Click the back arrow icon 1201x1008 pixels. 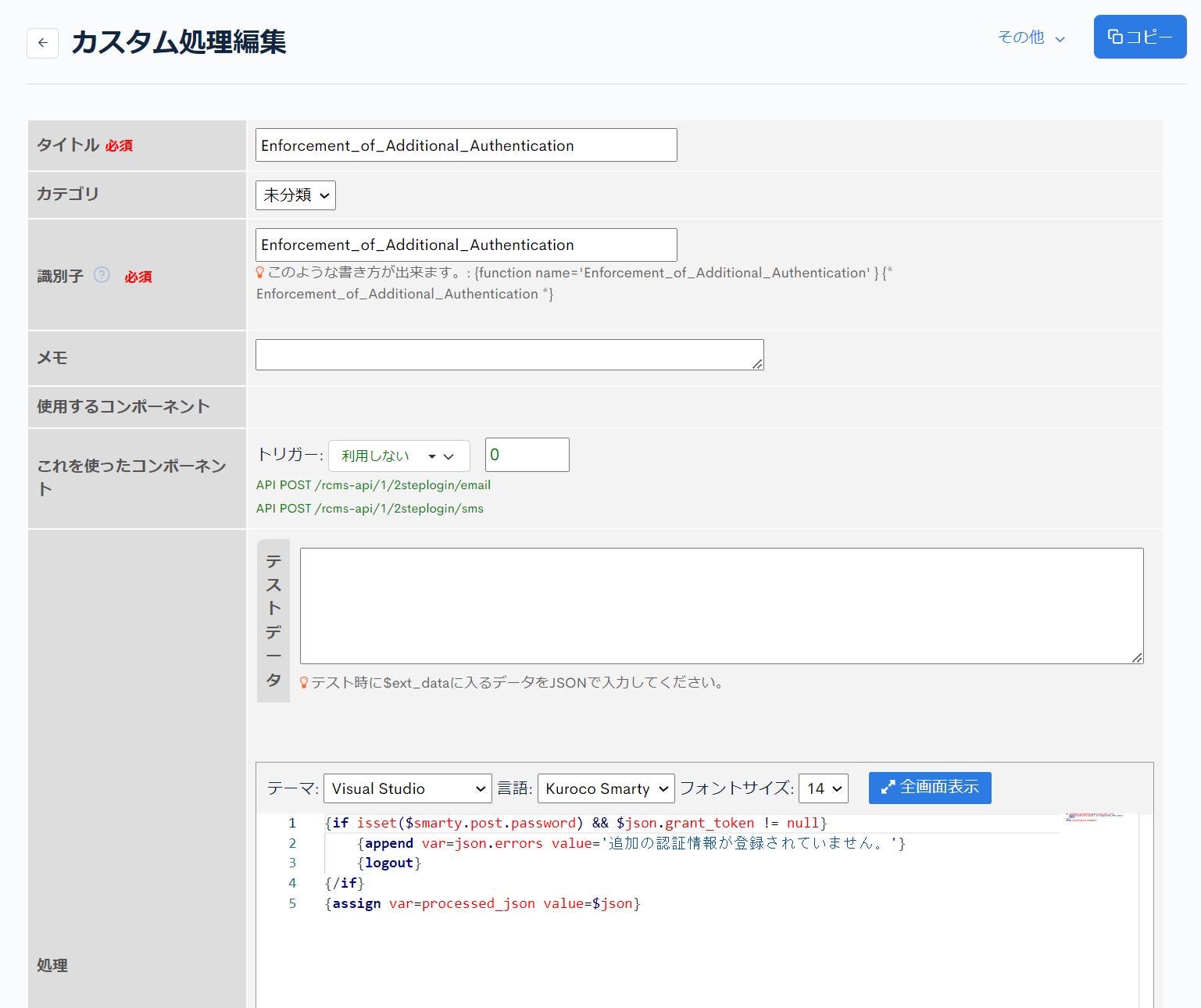tap(43, 43)
